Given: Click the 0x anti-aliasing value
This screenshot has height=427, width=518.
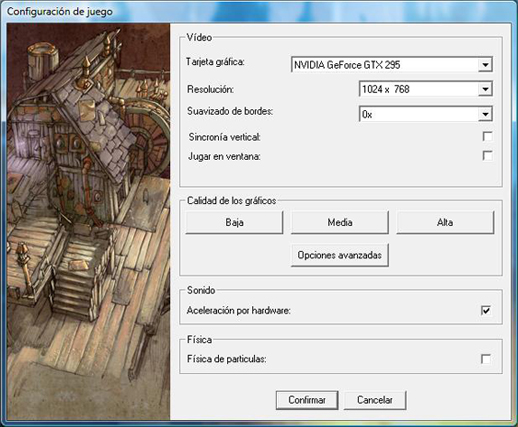Looking at the screenshot, I should pyautogui.click(x=367, y=115).
